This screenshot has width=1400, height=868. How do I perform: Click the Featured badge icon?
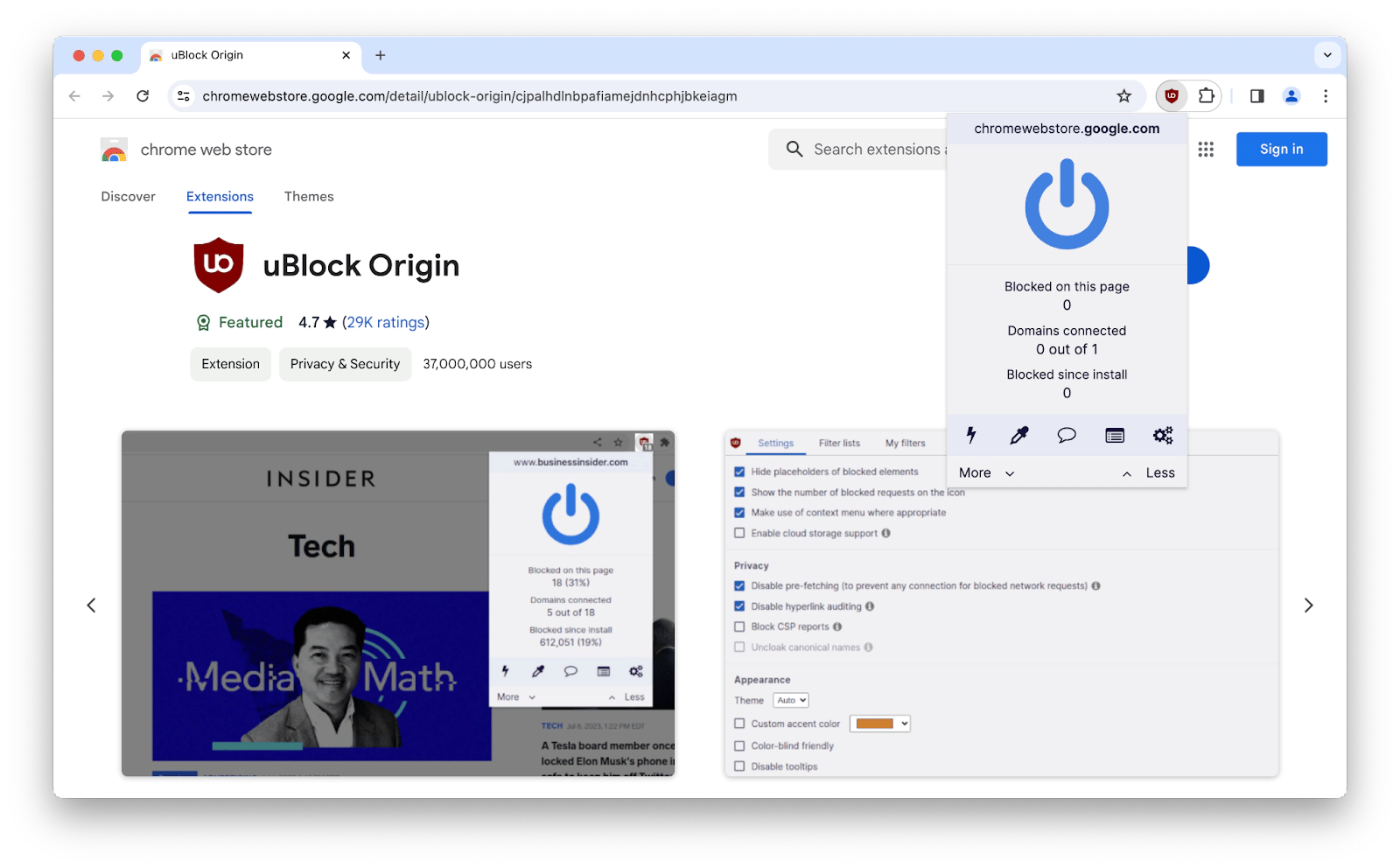point(204,323)
